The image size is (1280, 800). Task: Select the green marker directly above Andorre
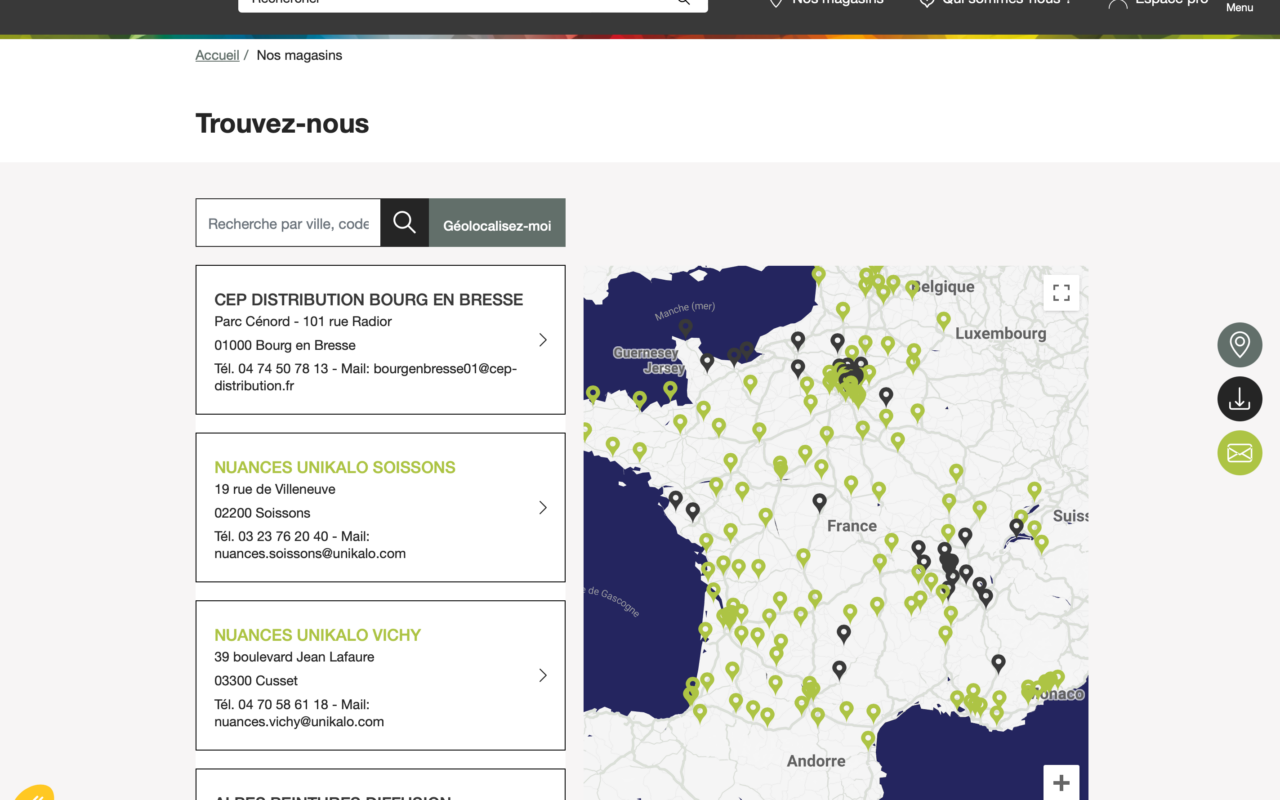868,739
